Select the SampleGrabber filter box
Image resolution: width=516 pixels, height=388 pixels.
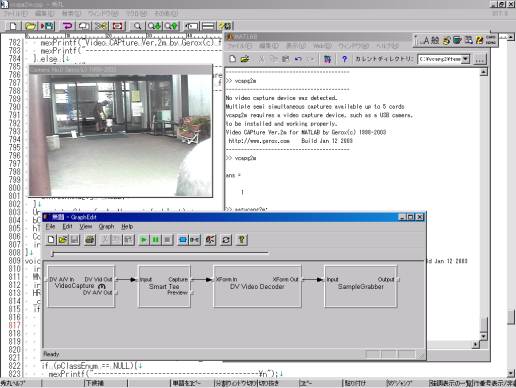click(x=361, y=286)
